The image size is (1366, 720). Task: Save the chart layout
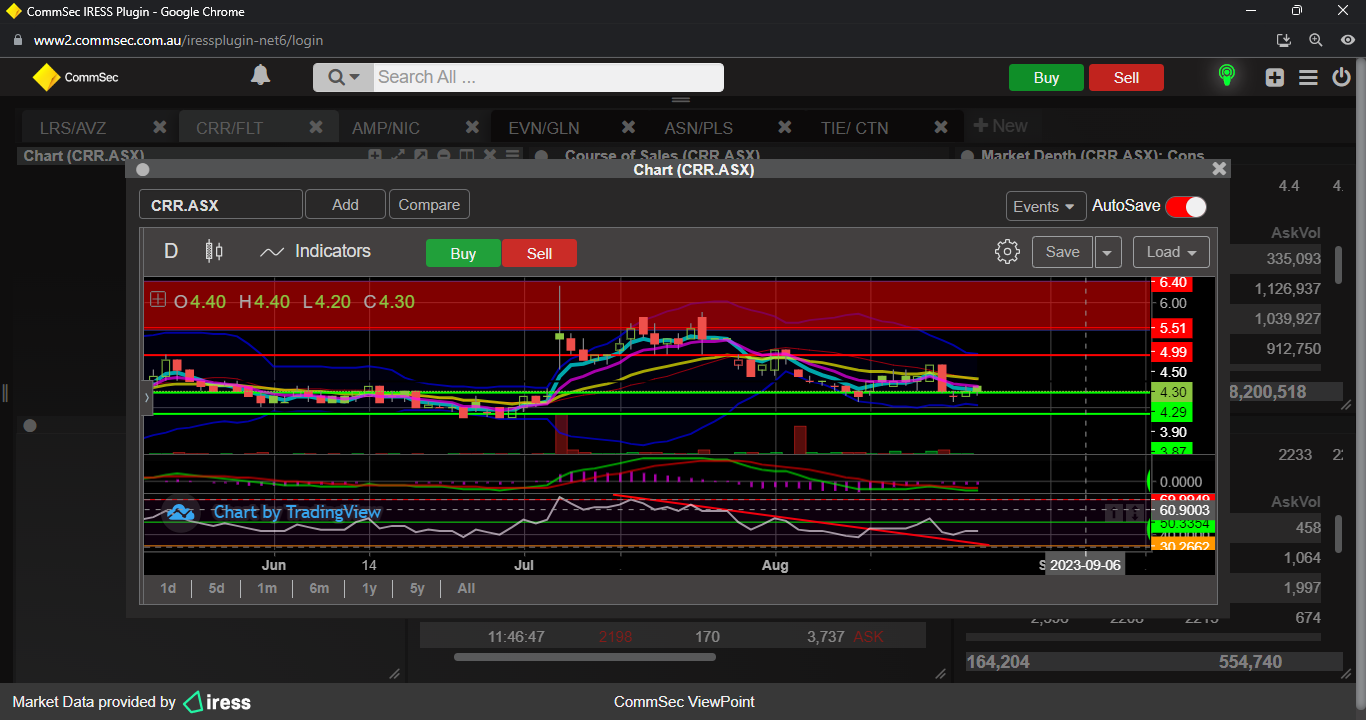click(1062, 252)
